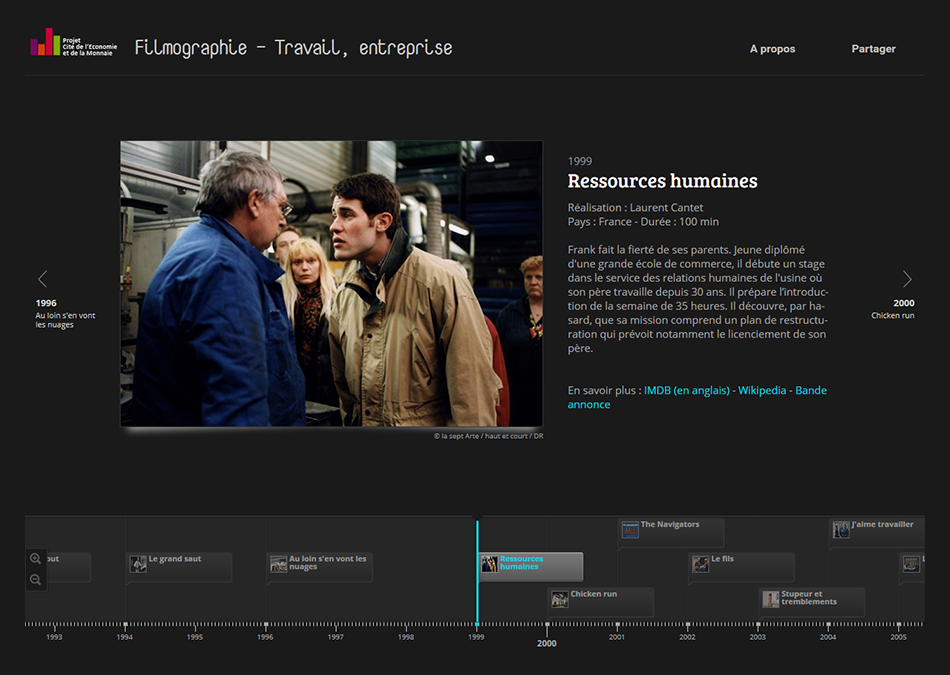Click the Ressources humaines marker thumbnail icon
The width and height of the screenshot is (950, 675).
point(490,564)
